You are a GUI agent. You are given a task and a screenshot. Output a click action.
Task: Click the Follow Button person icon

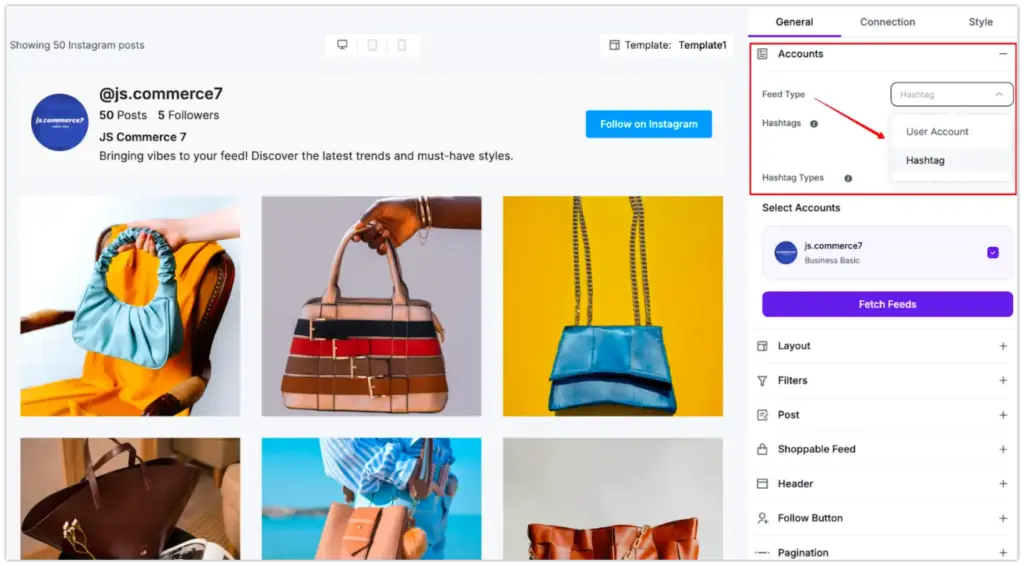(x=762, y=518)
